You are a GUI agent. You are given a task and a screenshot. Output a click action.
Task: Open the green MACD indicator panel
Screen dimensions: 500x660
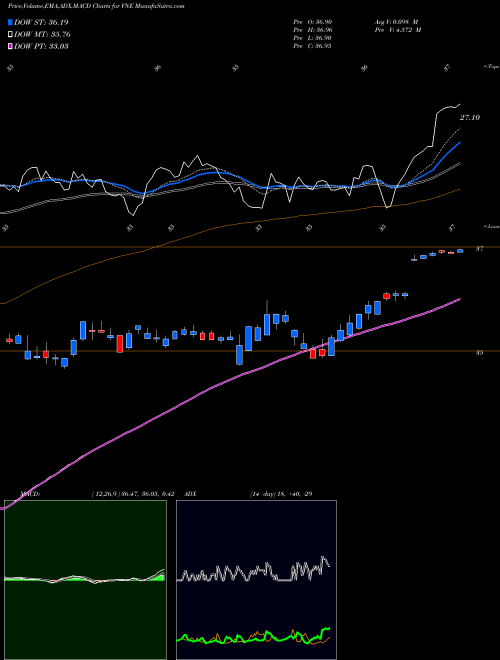click(85, 580)
